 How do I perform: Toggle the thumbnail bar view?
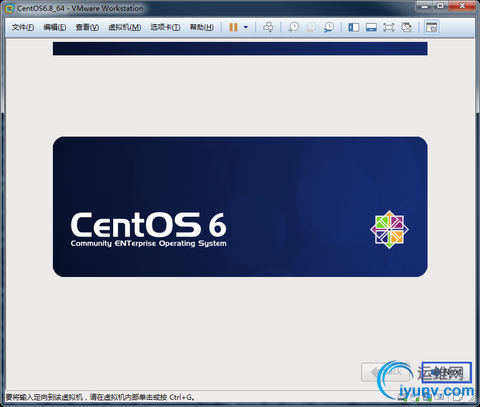(371, 27)
